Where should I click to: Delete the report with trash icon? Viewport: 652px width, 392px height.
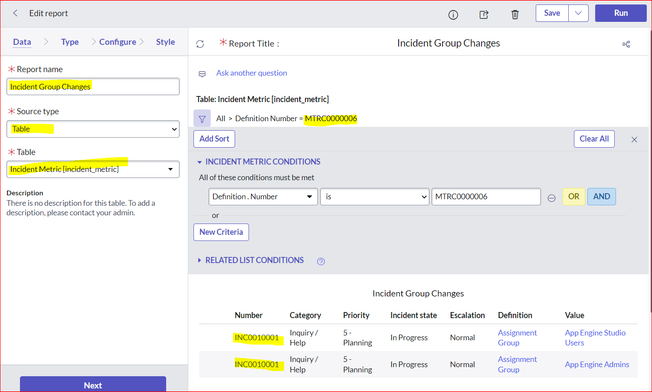click(515, 15)
